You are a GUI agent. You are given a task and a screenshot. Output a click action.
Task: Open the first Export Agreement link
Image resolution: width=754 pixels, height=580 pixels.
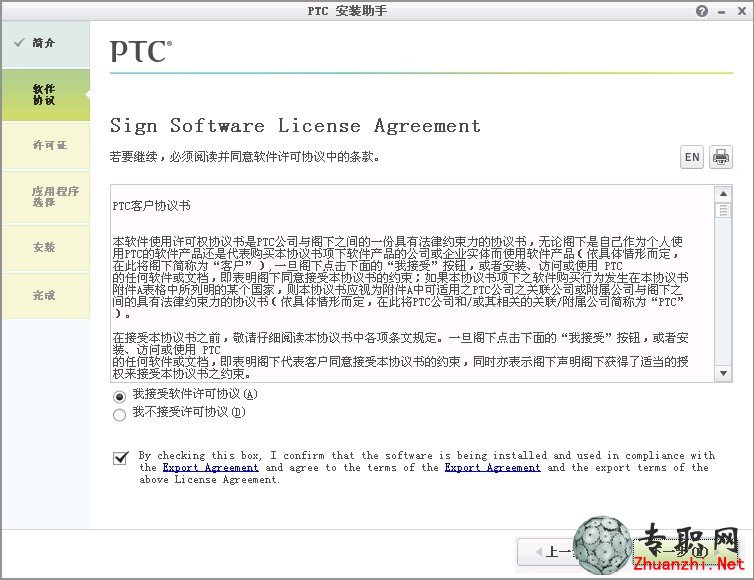[x=210, y=467]
